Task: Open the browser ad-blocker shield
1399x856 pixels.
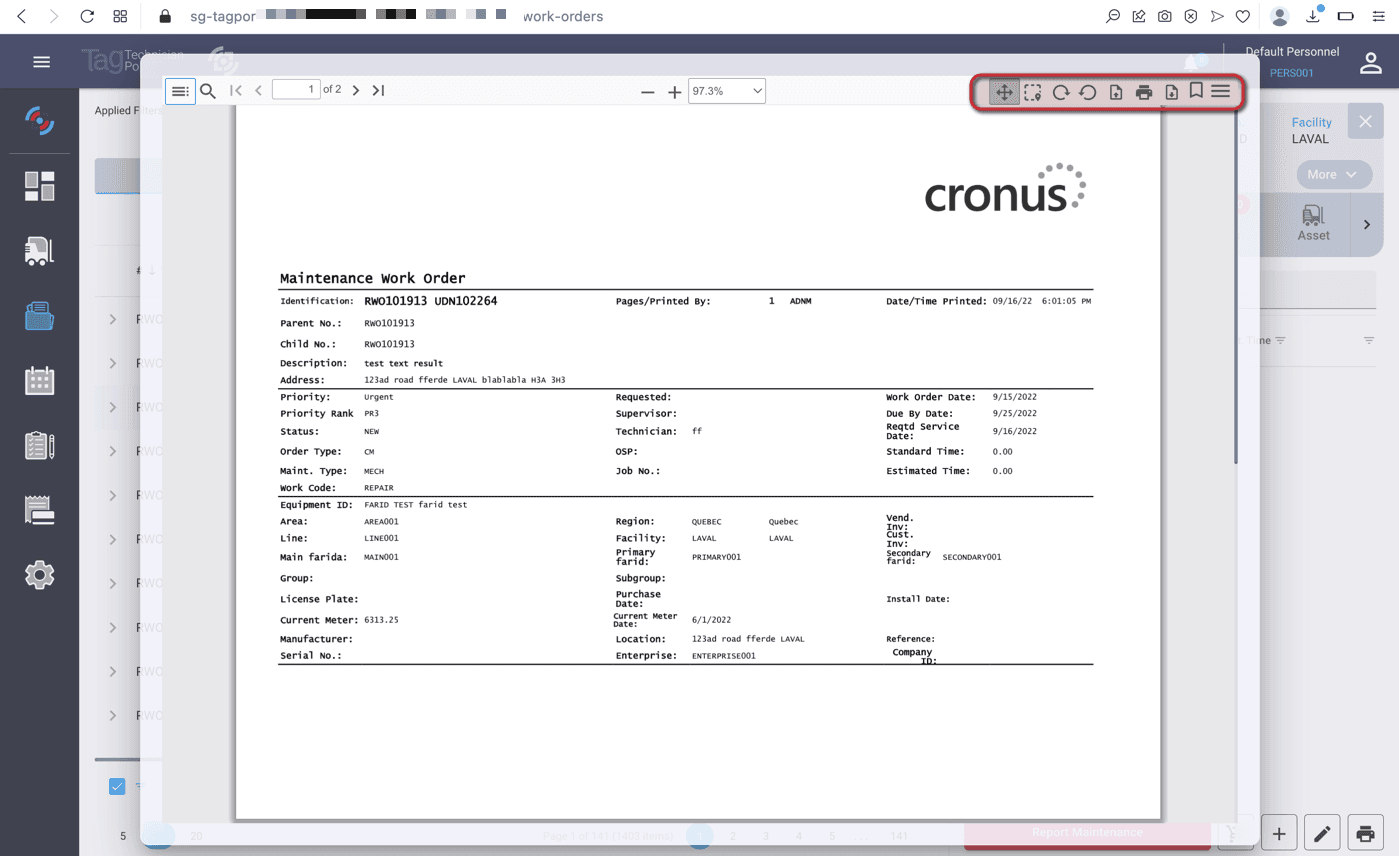Action: (1191, 16)
